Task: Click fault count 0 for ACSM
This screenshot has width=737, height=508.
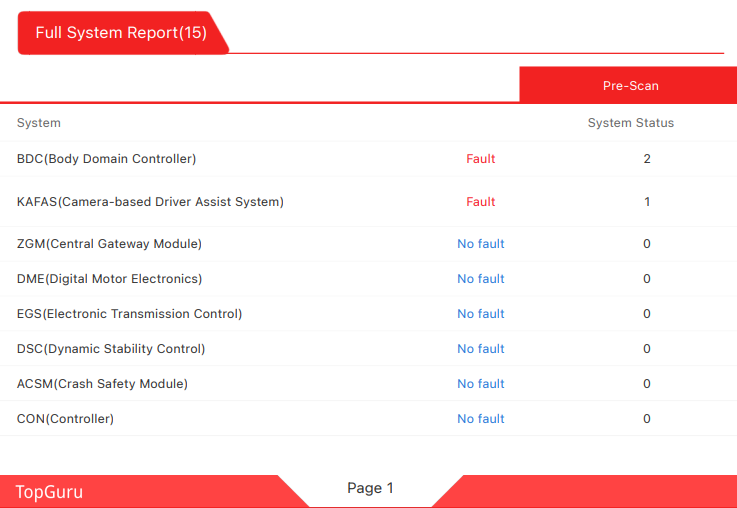Action: click(647, 384)
